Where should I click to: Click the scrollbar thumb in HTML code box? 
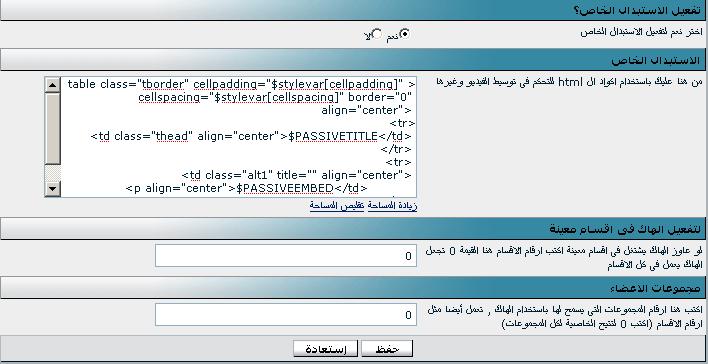pos(53,129)
